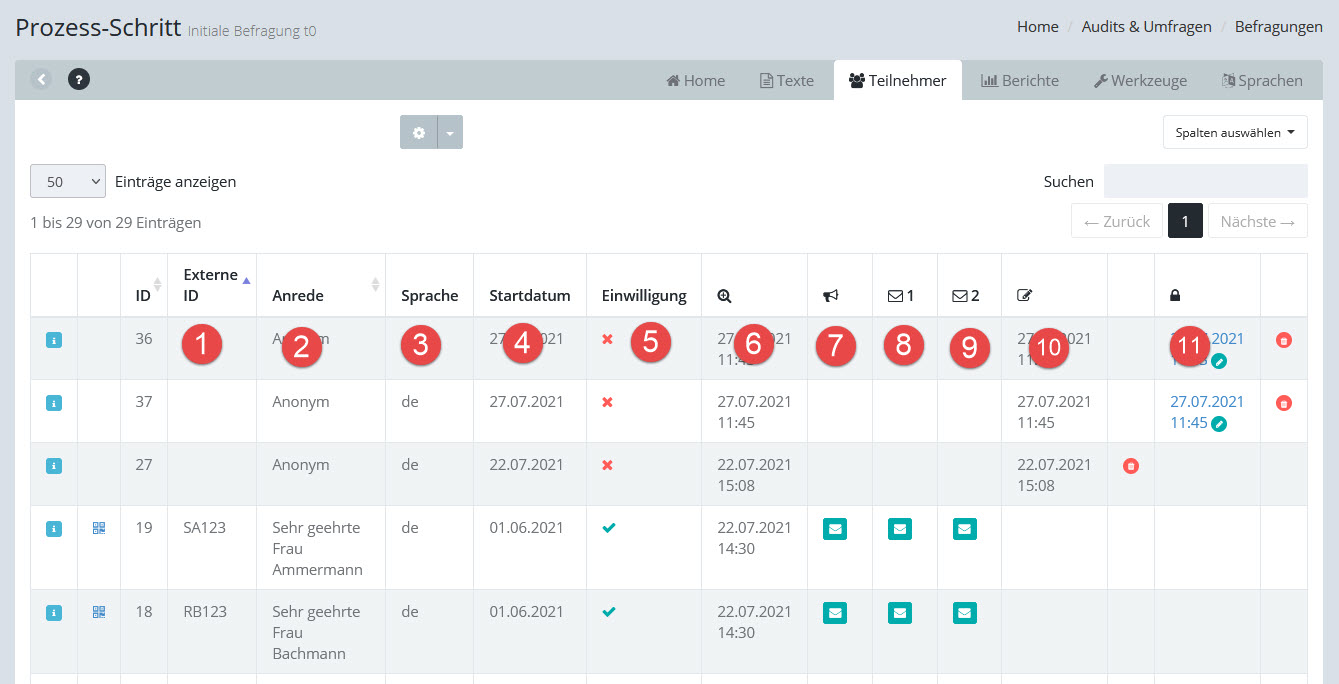This screenshot has width=1339, height=684.
Task: Go to Audits & Umfragen breadcrumb
Action: [x=1146, y=27]
